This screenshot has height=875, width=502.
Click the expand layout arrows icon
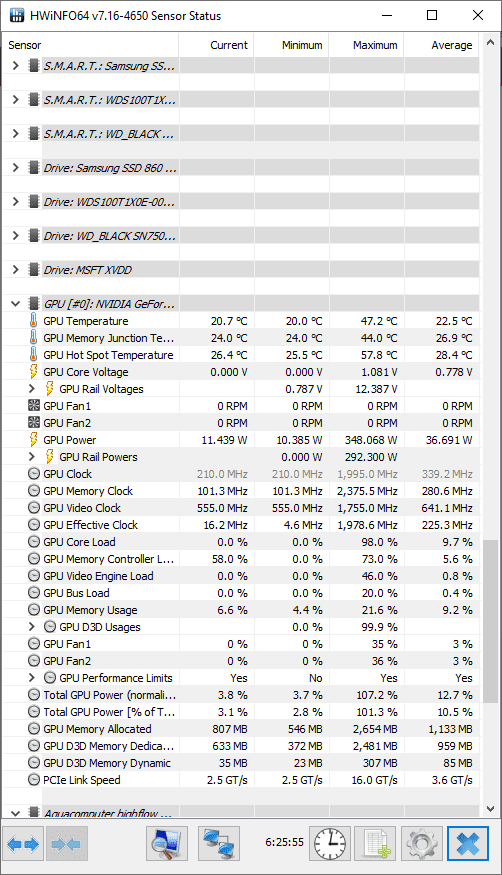(24, 844)
